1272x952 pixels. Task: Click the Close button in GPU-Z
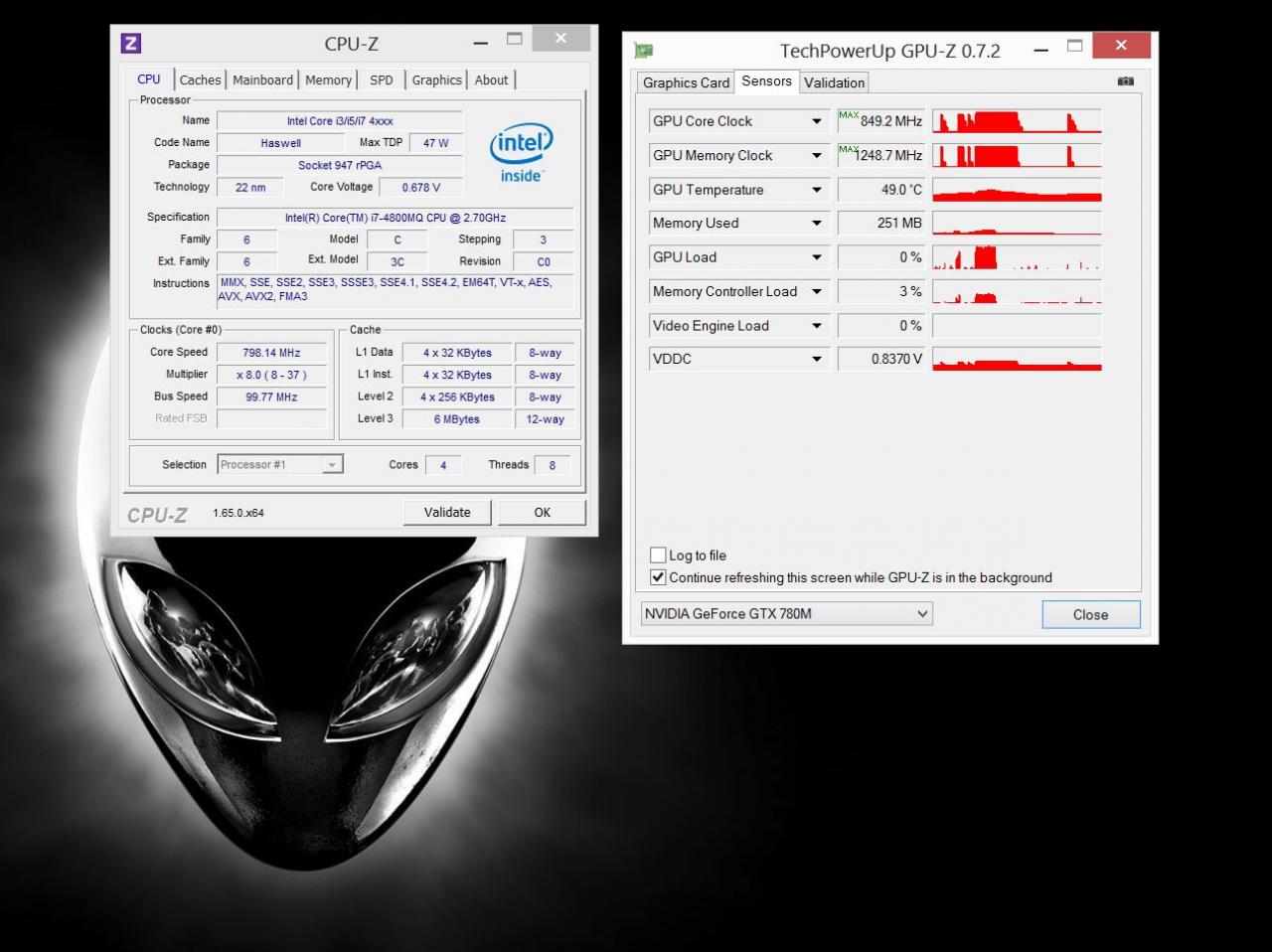click(1090, 614)
